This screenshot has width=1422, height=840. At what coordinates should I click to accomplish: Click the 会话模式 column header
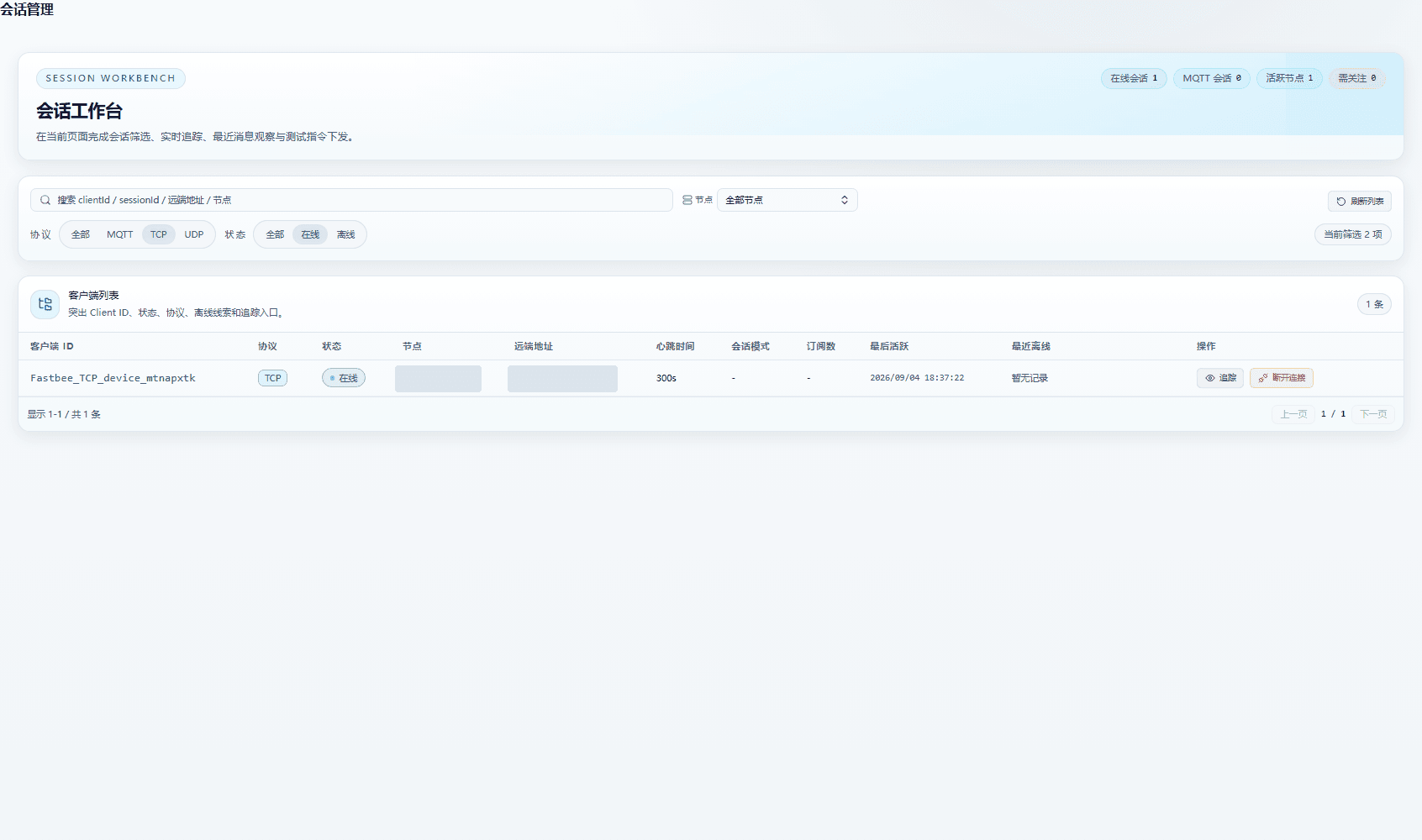(750, 346)
